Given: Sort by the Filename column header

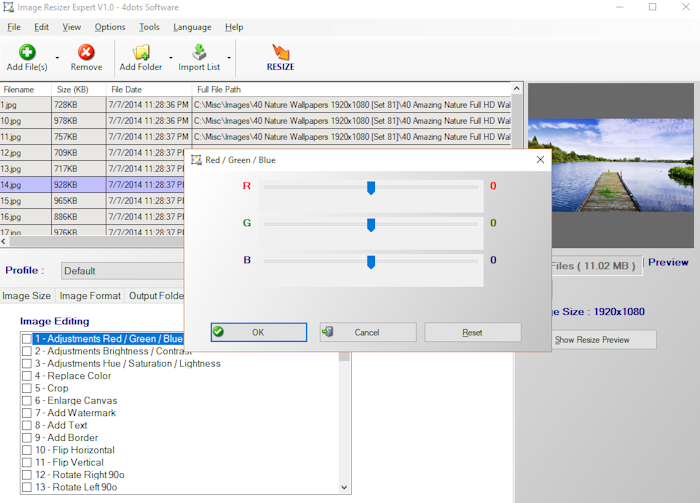Looking at the screenshot, I should point(25,89).
